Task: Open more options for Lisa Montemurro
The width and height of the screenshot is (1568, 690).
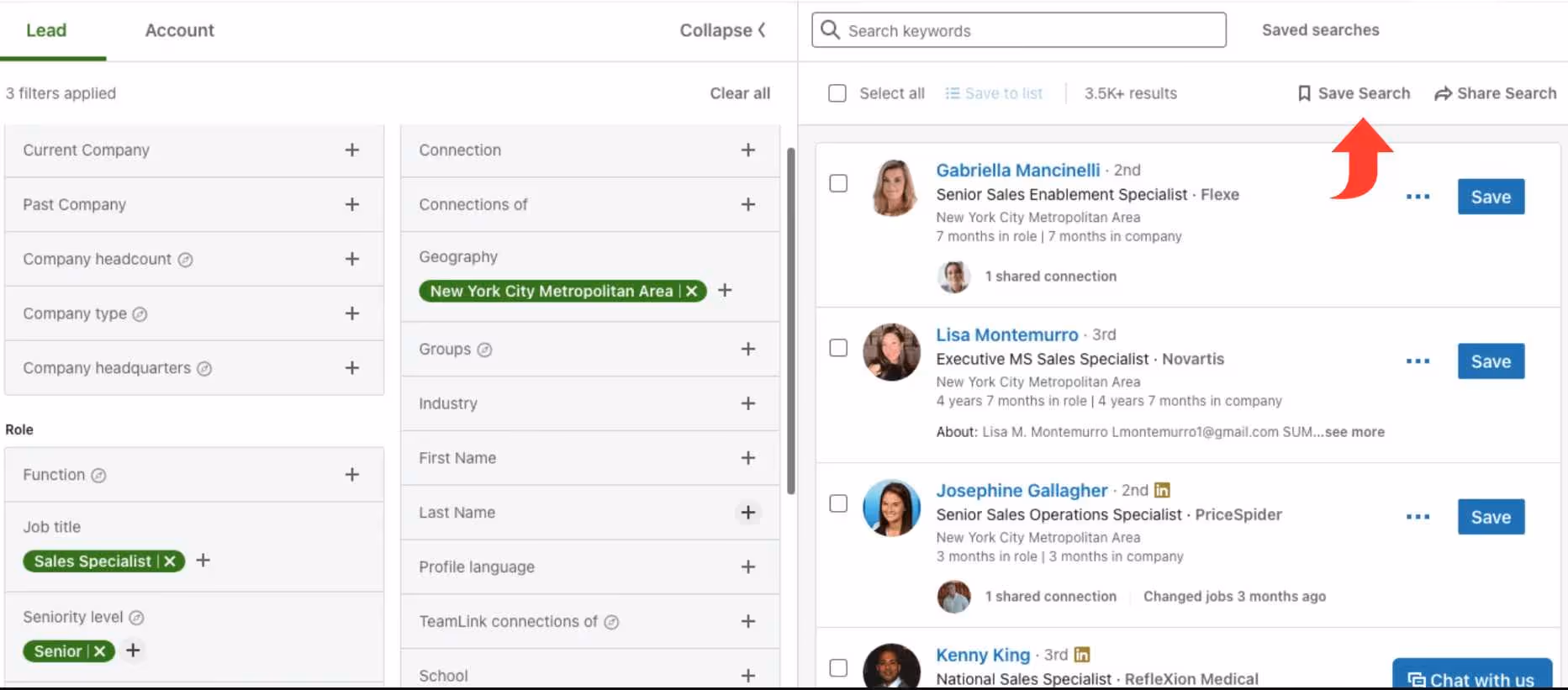Action: coord(1418,361)
